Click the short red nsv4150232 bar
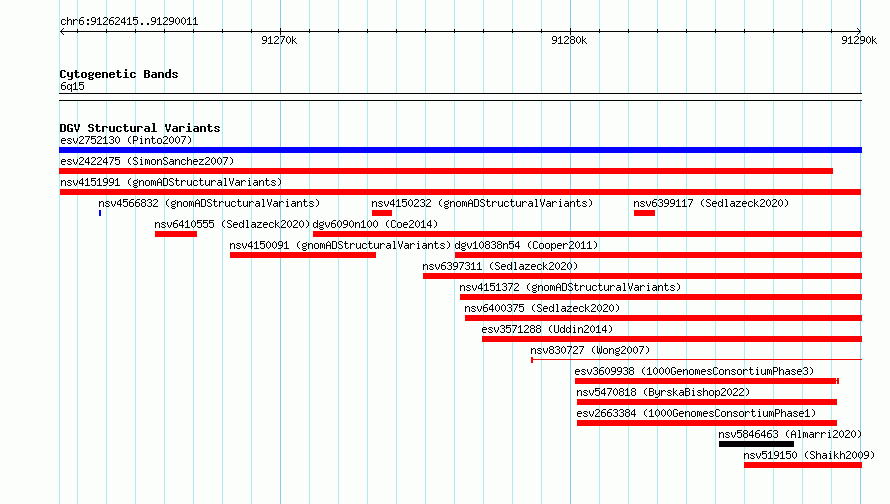This screenshot has width=890, height=504. (382, 213)
